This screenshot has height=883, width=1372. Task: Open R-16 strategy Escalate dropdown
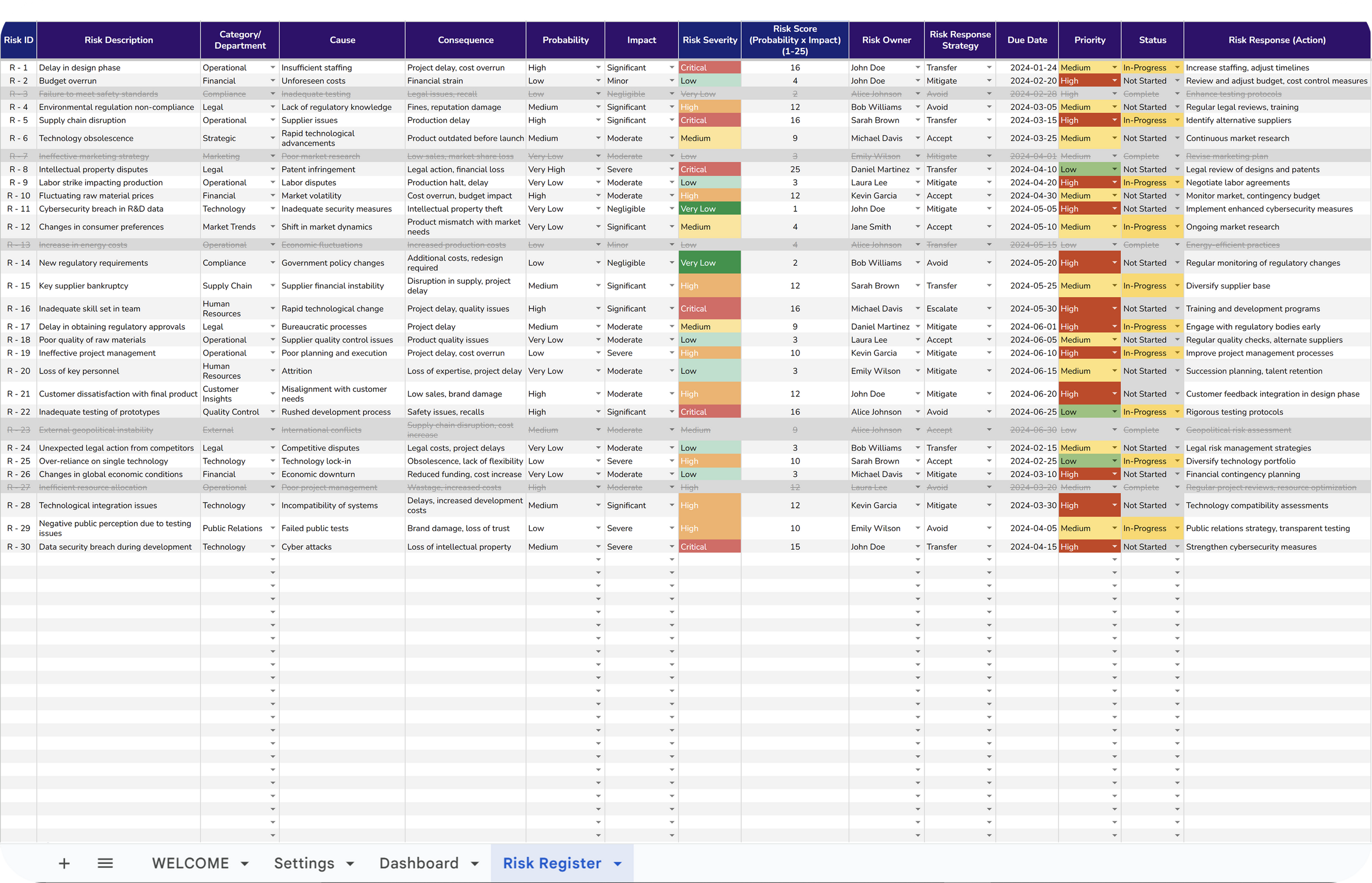[x=989, y=309]
